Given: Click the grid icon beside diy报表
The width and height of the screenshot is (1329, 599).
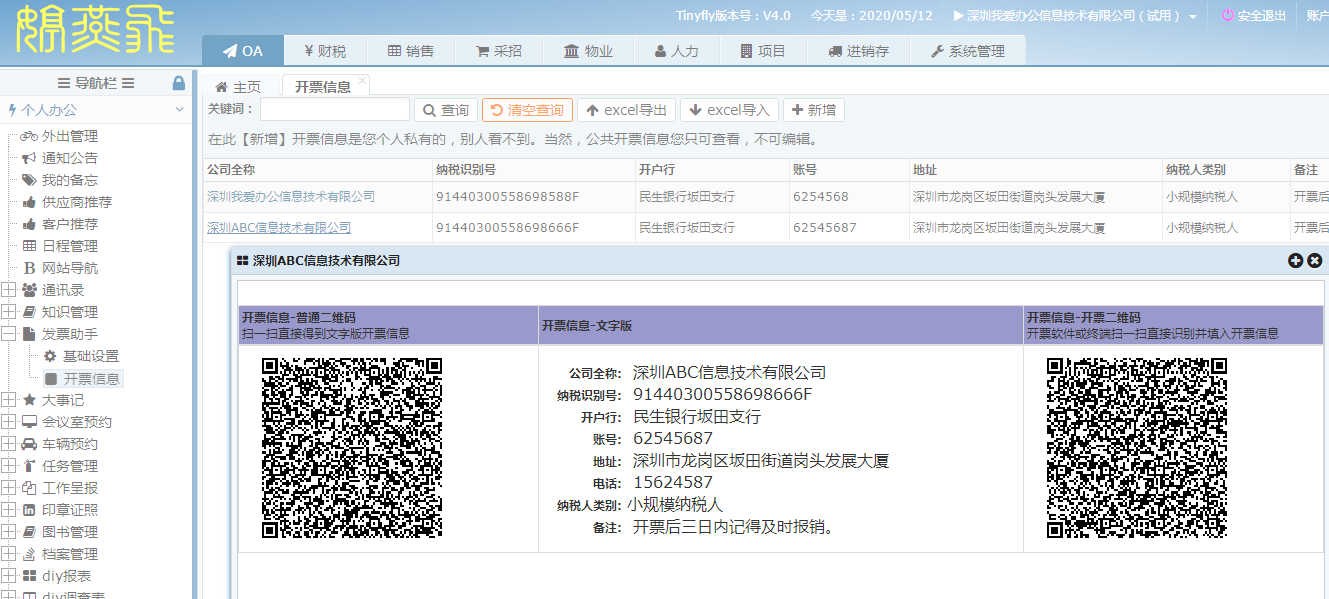Looking at the screenshot, I should [x=29, y=576].
